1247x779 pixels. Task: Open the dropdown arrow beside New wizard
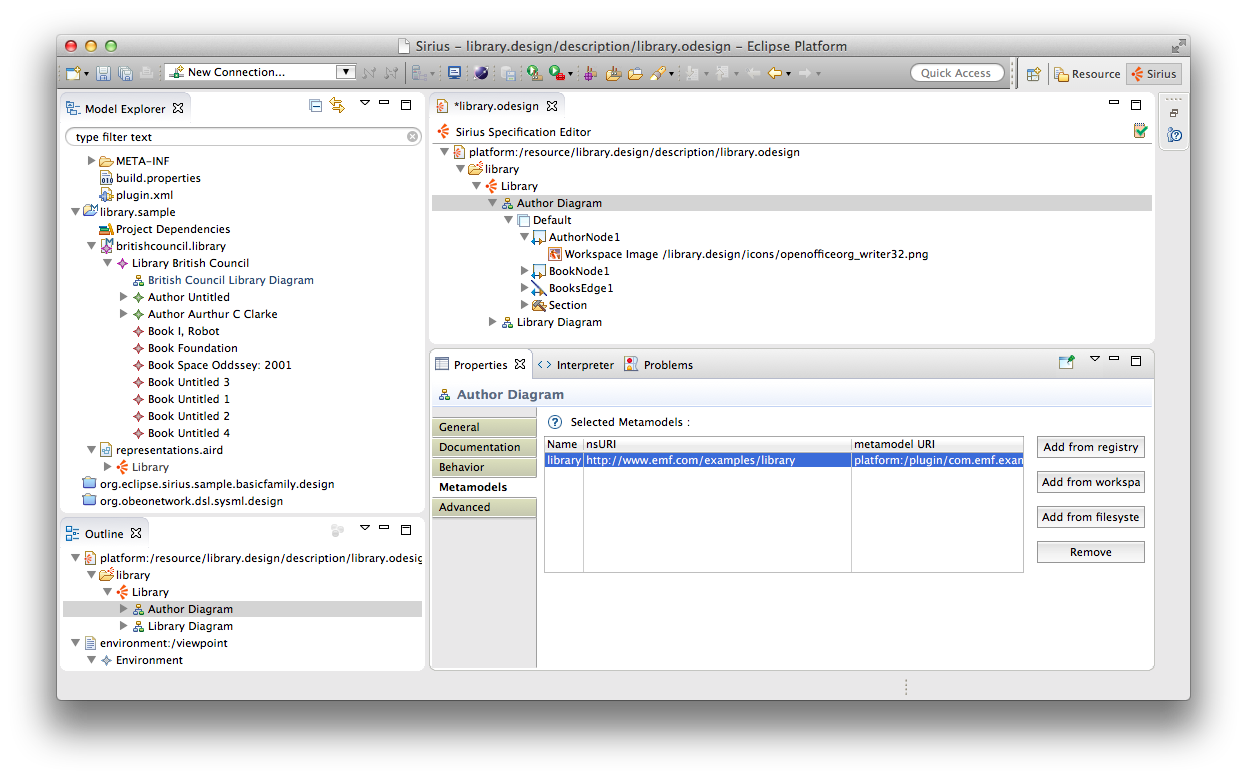86,74
